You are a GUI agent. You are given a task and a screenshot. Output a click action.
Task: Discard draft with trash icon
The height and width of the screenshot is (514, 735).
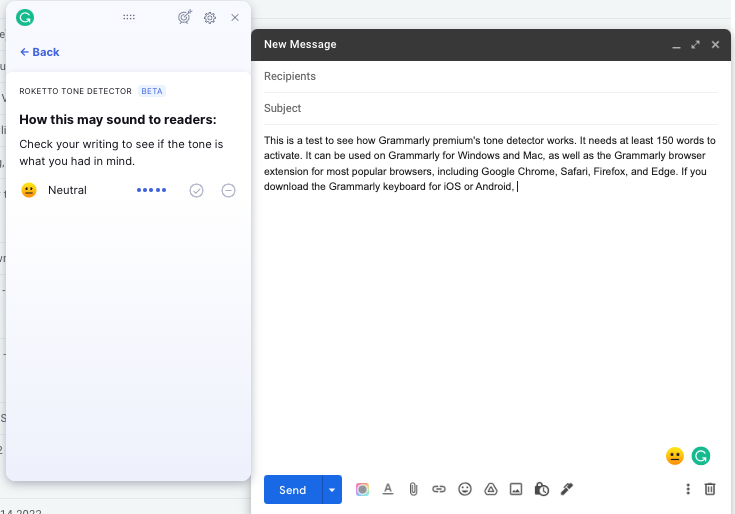(710, 489)
